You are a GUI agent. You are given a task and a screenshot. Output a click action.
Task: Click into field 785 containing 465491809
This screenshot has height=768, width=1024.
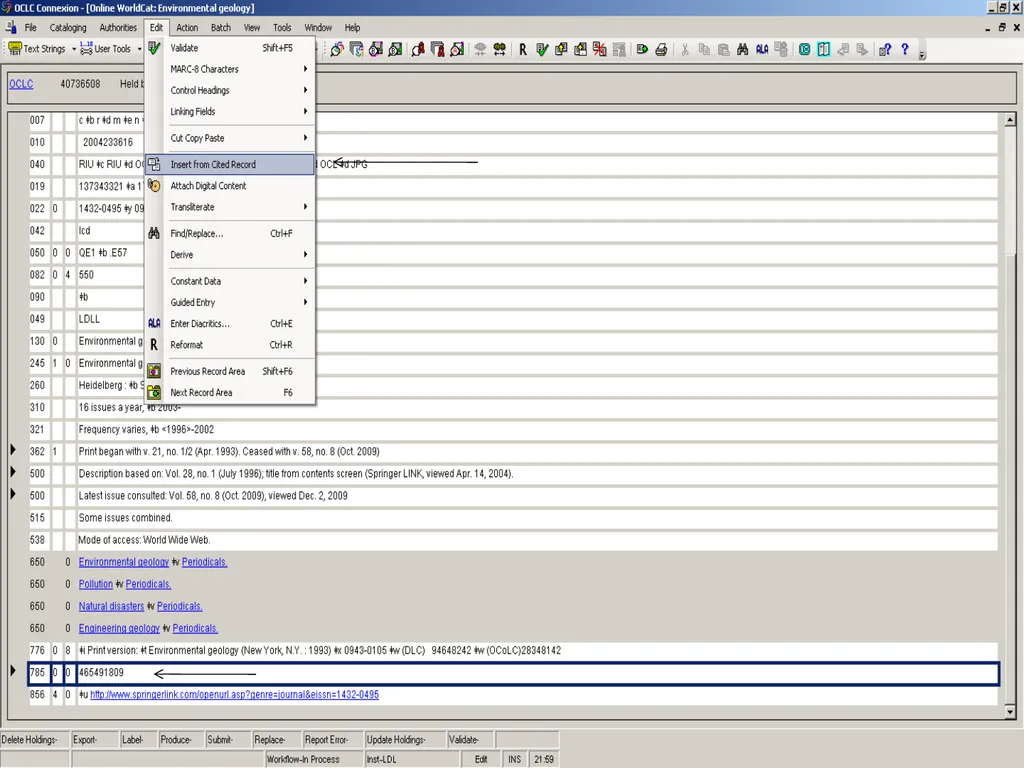pyautogui.click(x=537, y=673)
